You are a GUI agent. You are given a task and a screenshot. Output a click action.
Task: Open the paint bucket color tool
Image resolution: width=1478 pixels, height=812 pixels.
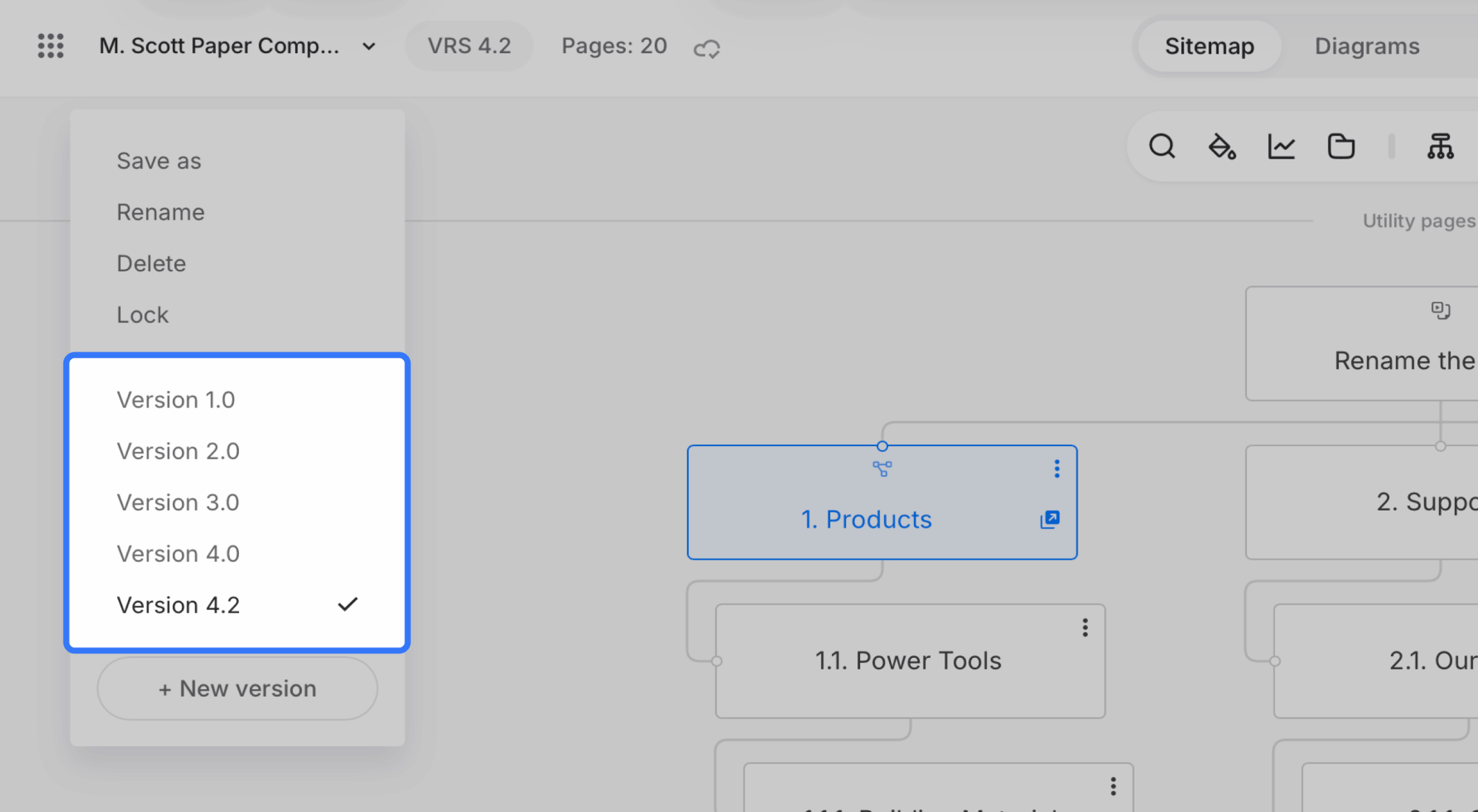(1222, 146)
